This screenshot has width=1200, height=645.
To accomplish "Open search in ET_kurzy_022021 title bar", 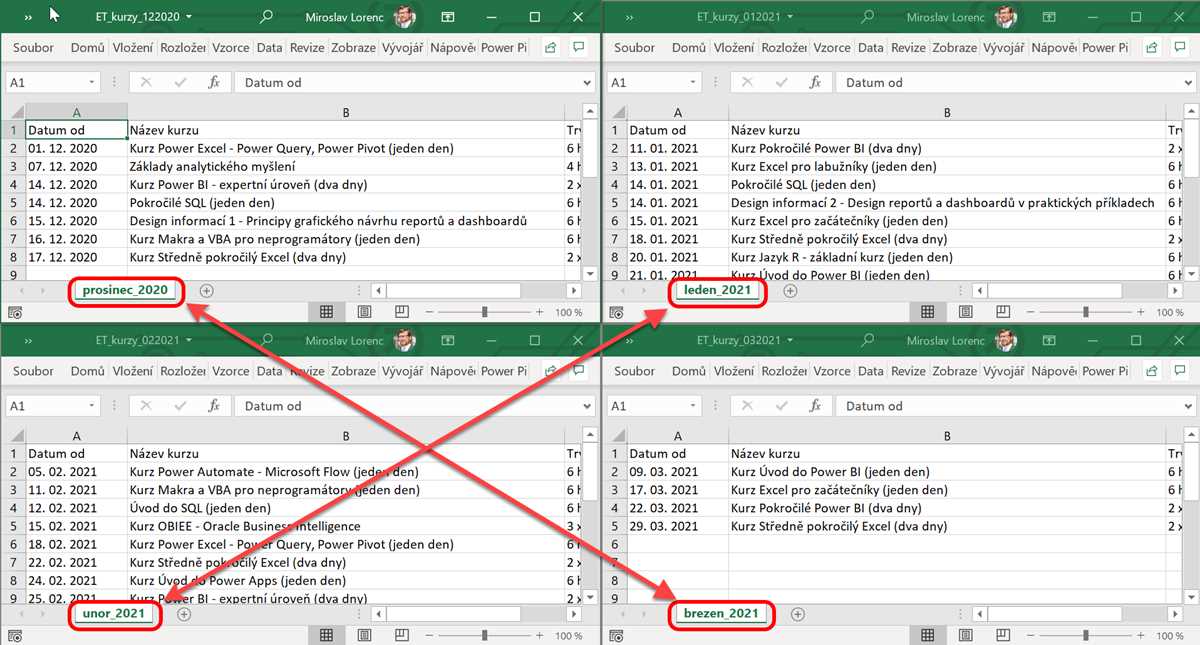I will 266,340.
